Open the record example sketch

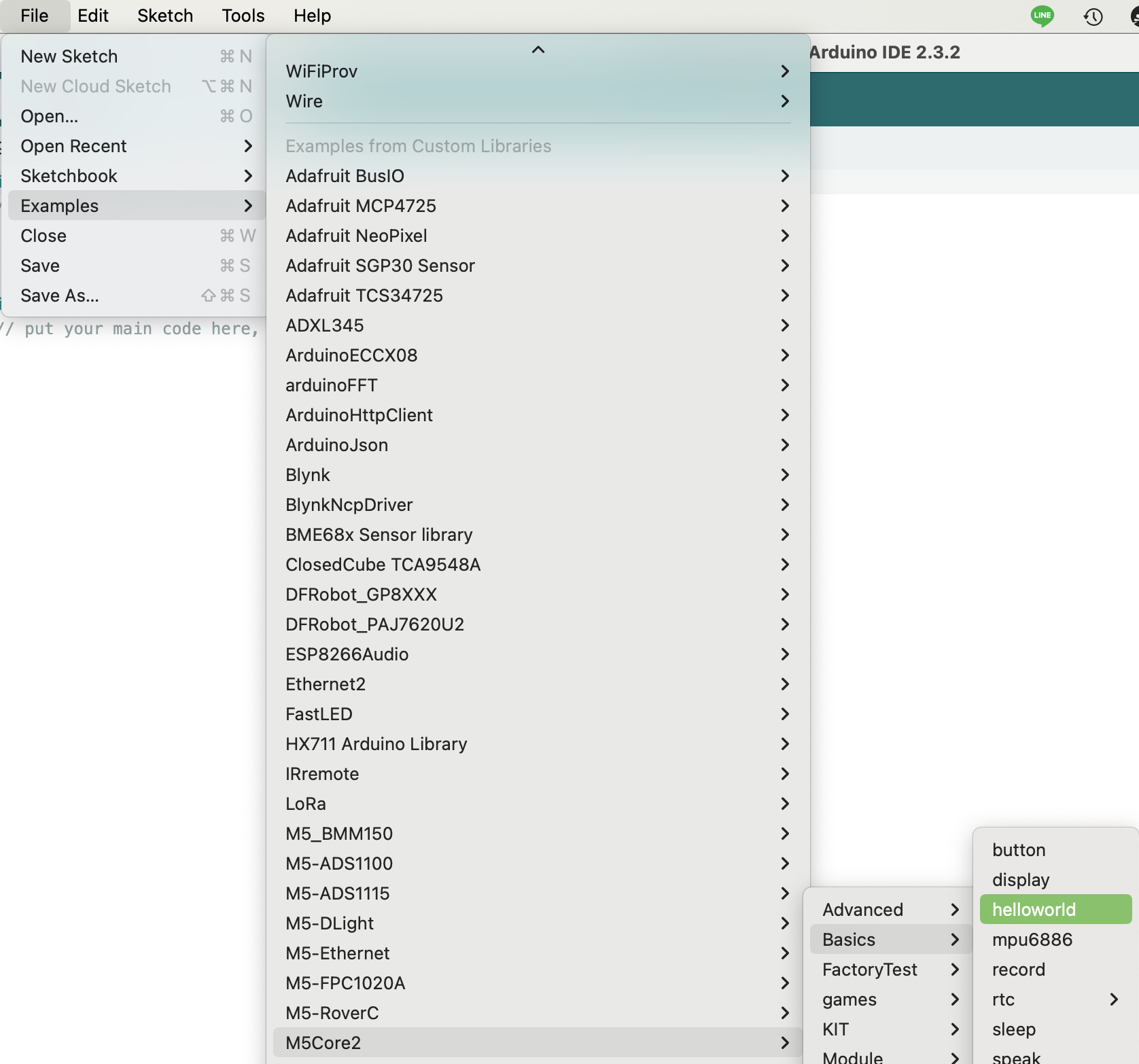pos(1055,970)
